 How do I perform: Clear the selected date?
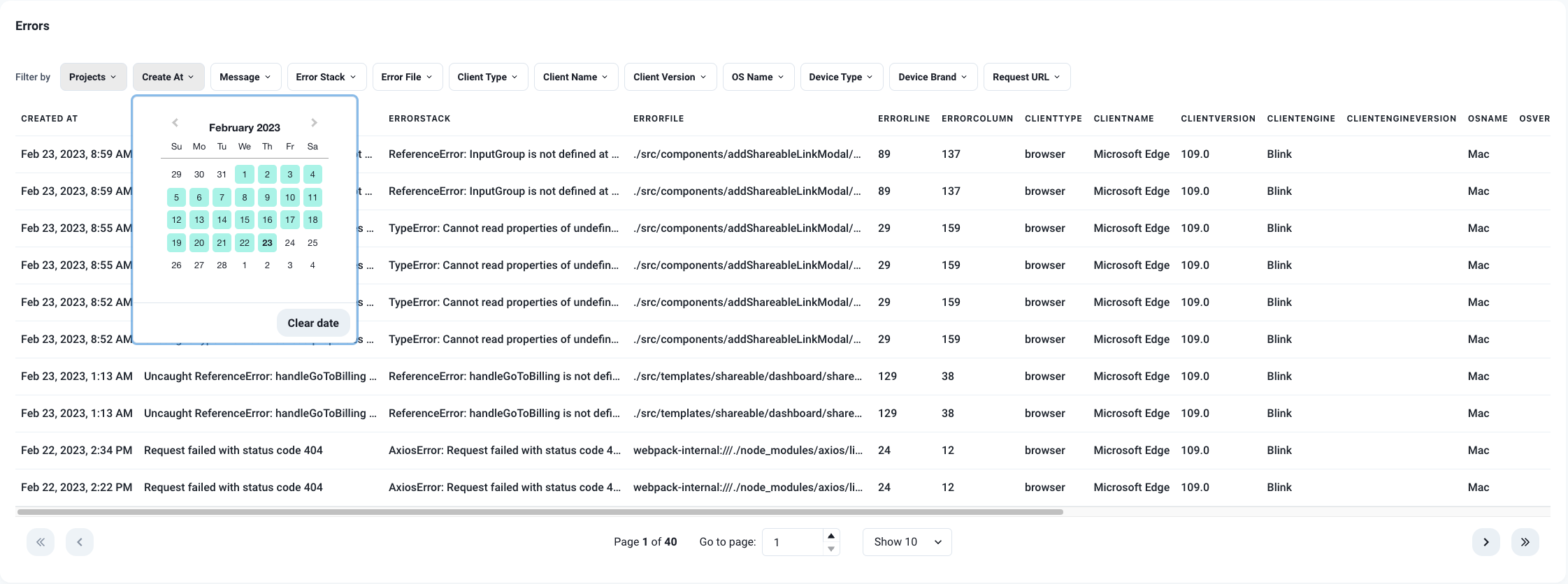pos(313,323)
